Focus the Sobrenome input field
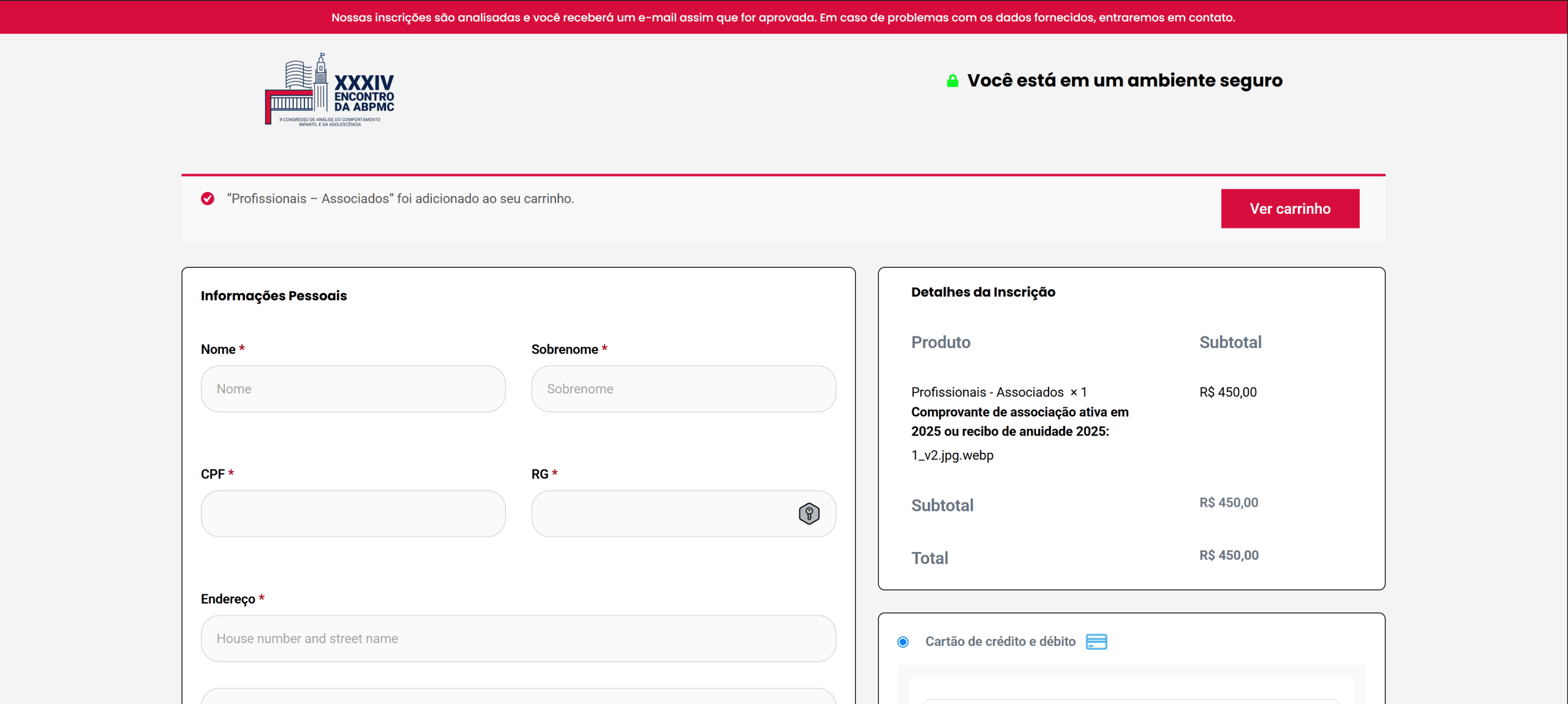1568x704 pixels. coord(683,388)
